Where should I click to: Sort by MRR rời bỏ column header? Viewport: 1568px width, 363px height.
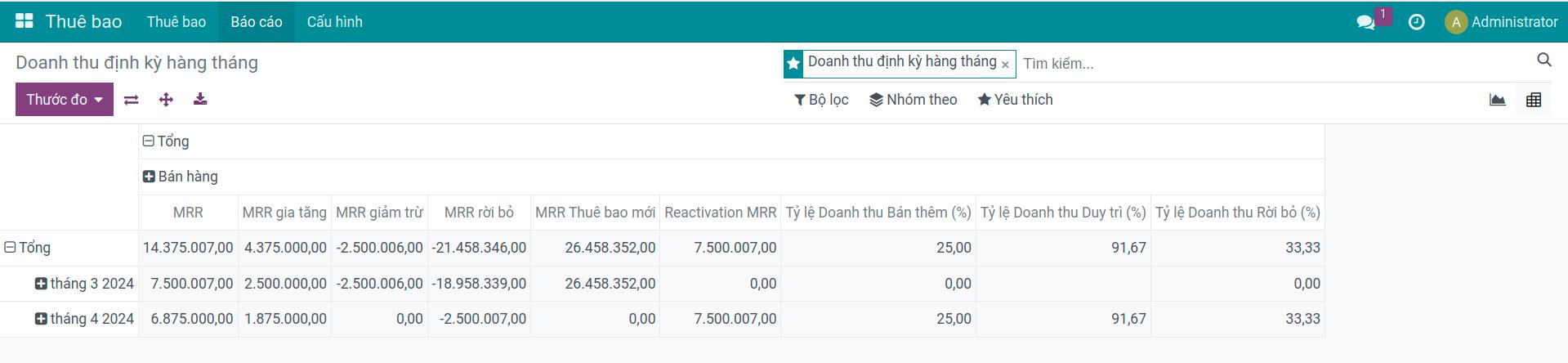pyautogui.click(x=479, y=213)
